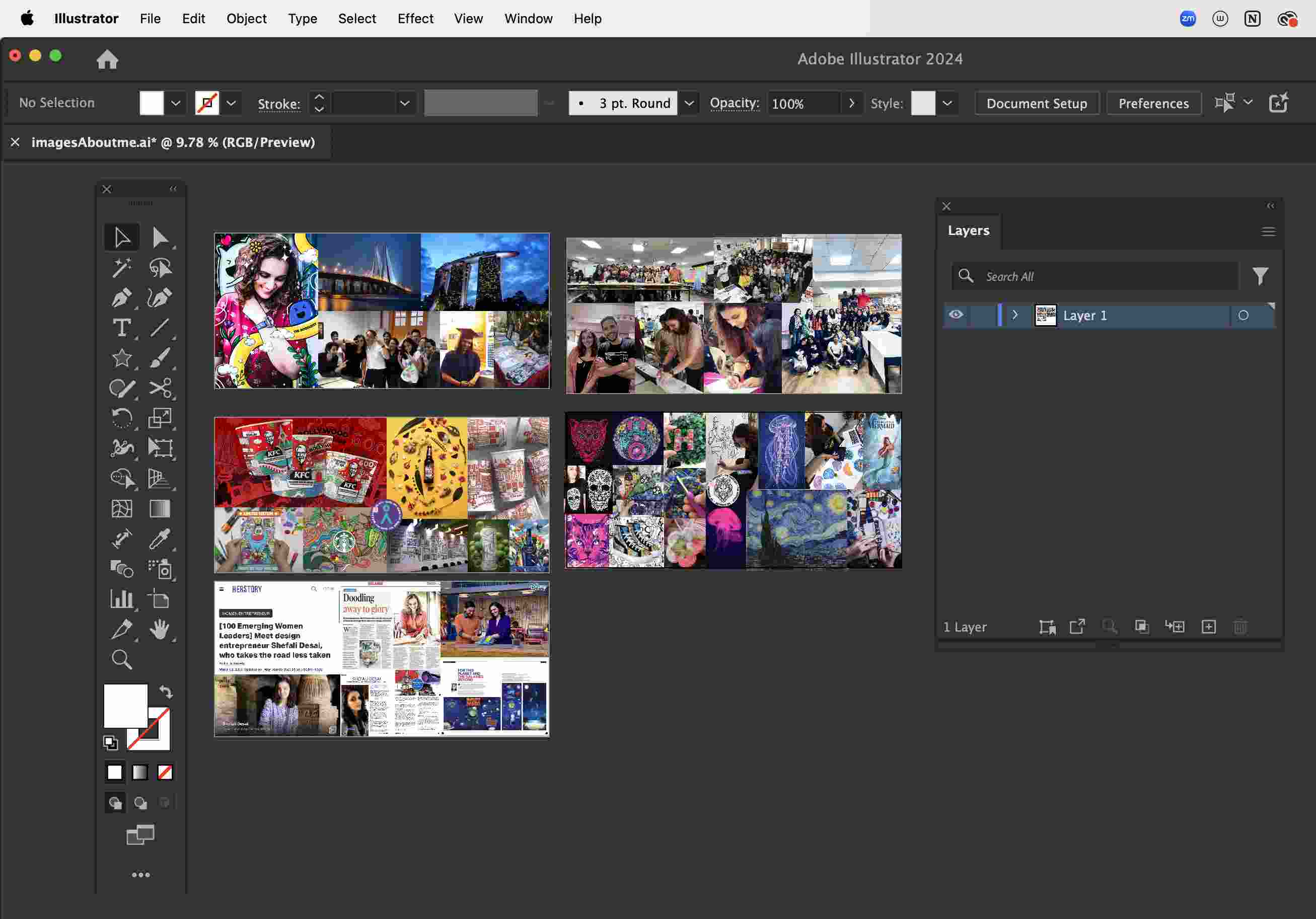Set paint mode to Color
The image size is (1316, 919).
coord(115,773)
